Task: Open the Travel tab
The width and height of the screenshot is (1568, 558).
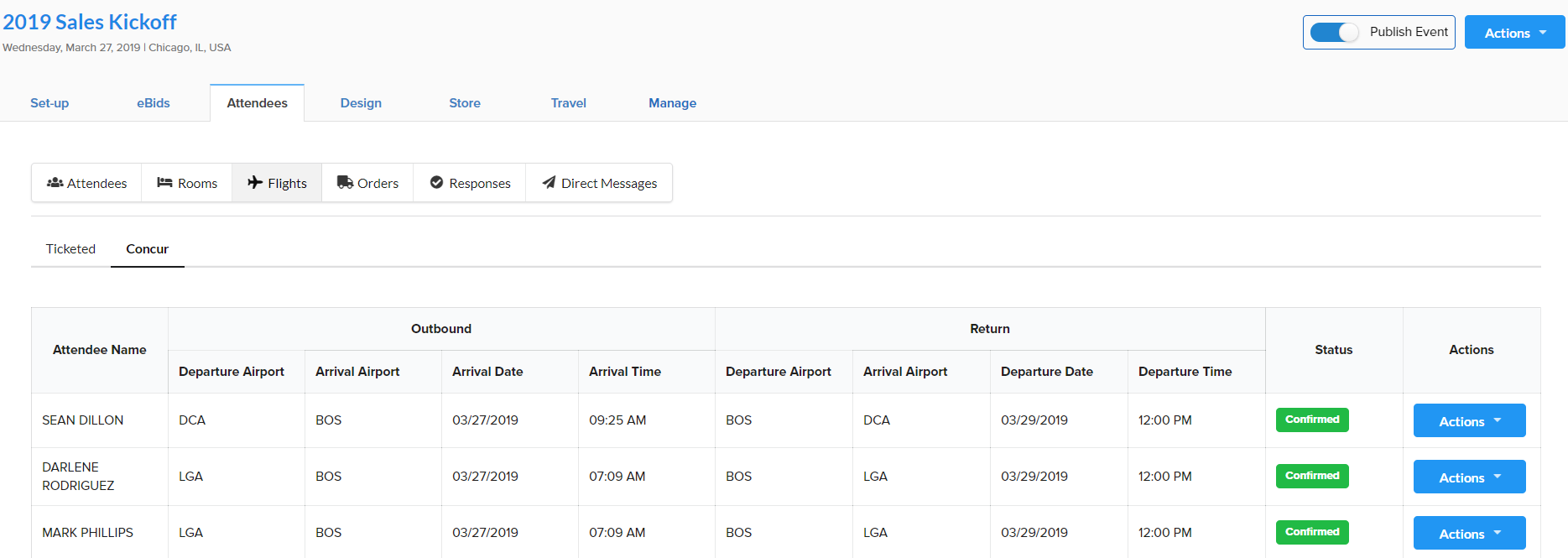Action: [568, 103]
